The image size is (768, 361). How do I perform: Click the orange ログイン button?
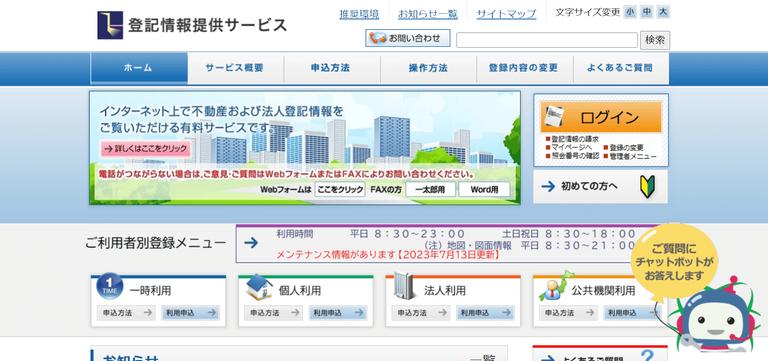point(601,117)
